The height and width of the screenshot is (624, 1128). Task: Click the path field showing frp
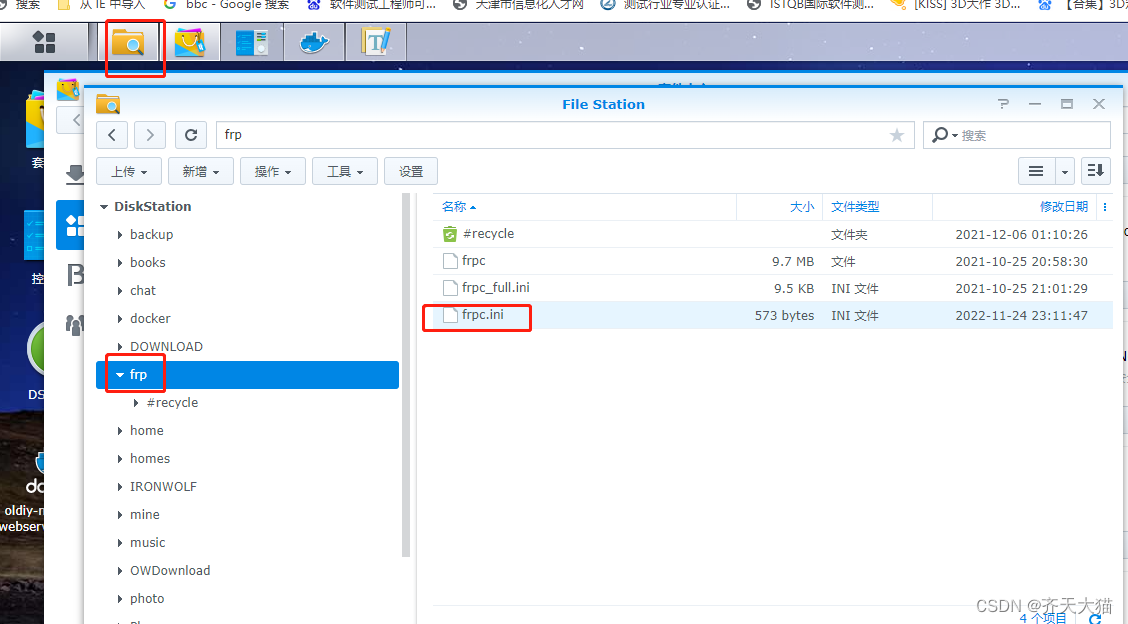click(565, 135)
